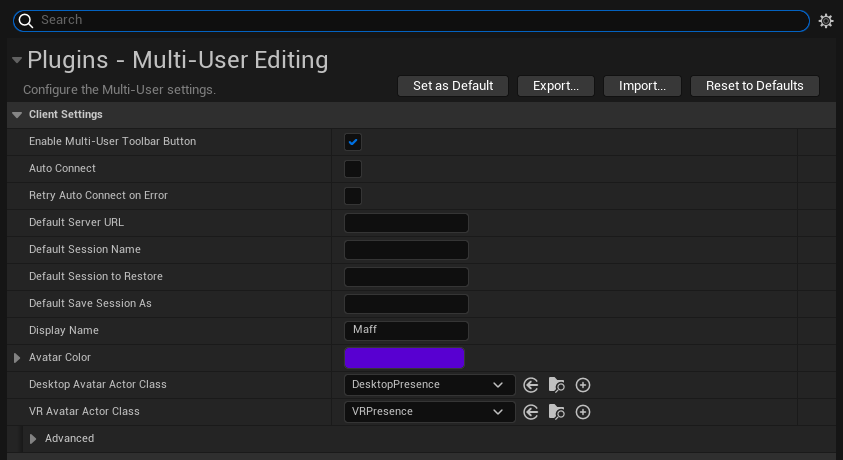Viewport: 843px width, 460px height.
Task: Open the purple Avatar Color swatch
Action: tap(404, 358)
